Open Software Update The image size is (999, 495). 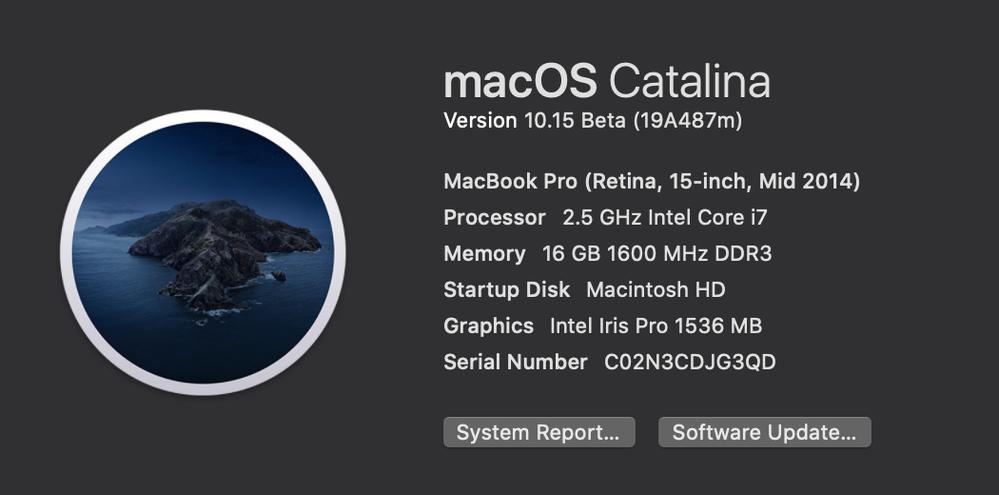pos(764,432)
